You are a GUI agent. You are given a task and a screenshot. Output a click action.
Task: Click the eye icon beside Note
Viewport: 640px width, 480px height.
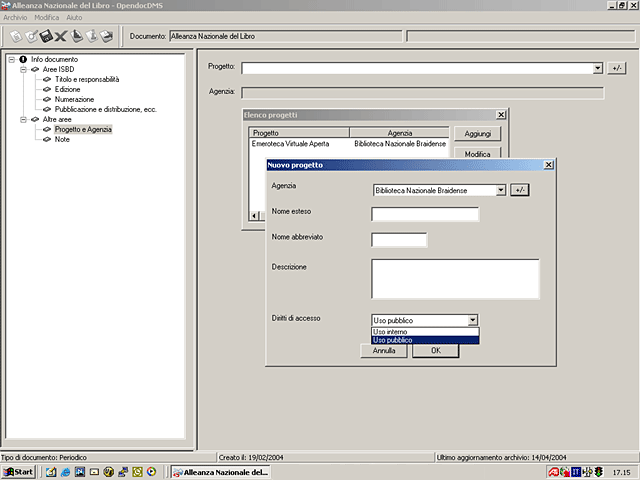[47, 139]
